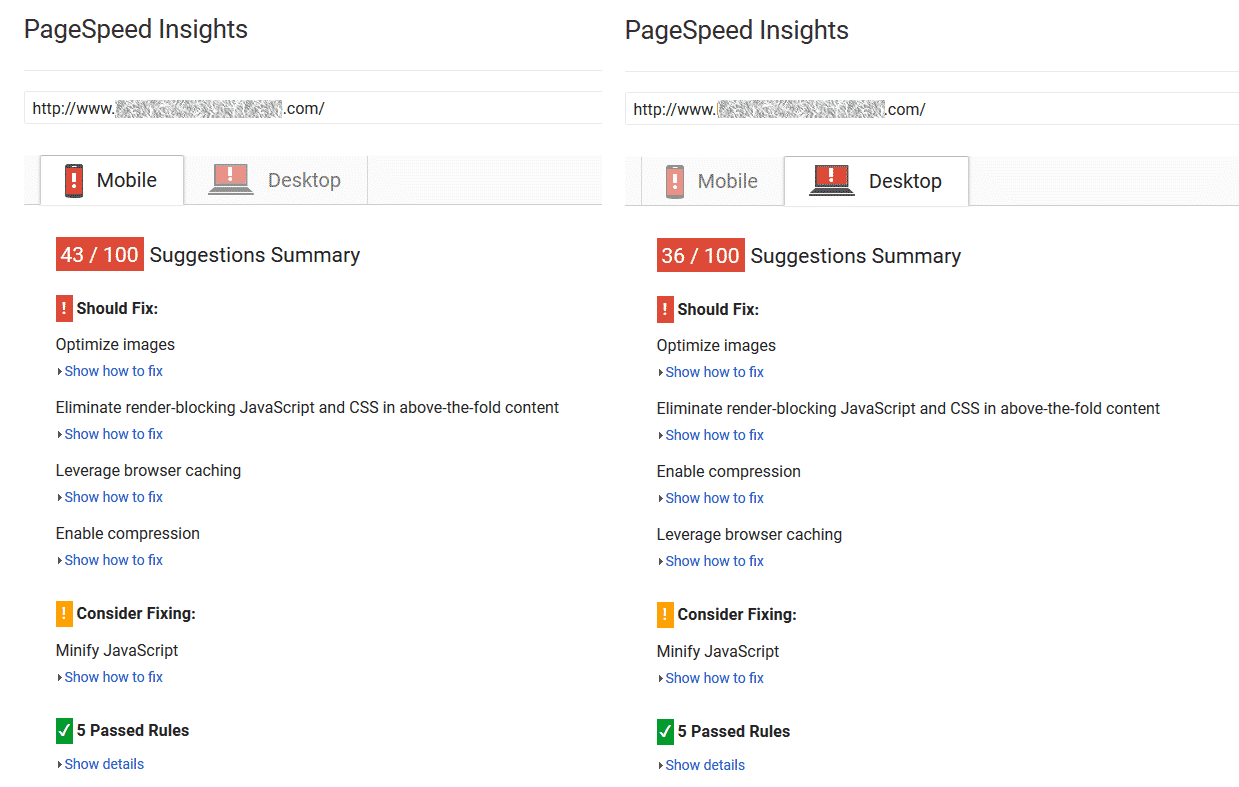Click red Should Fix icon in right panel
Screen dimensions: 1239x787
click(665, 310)
